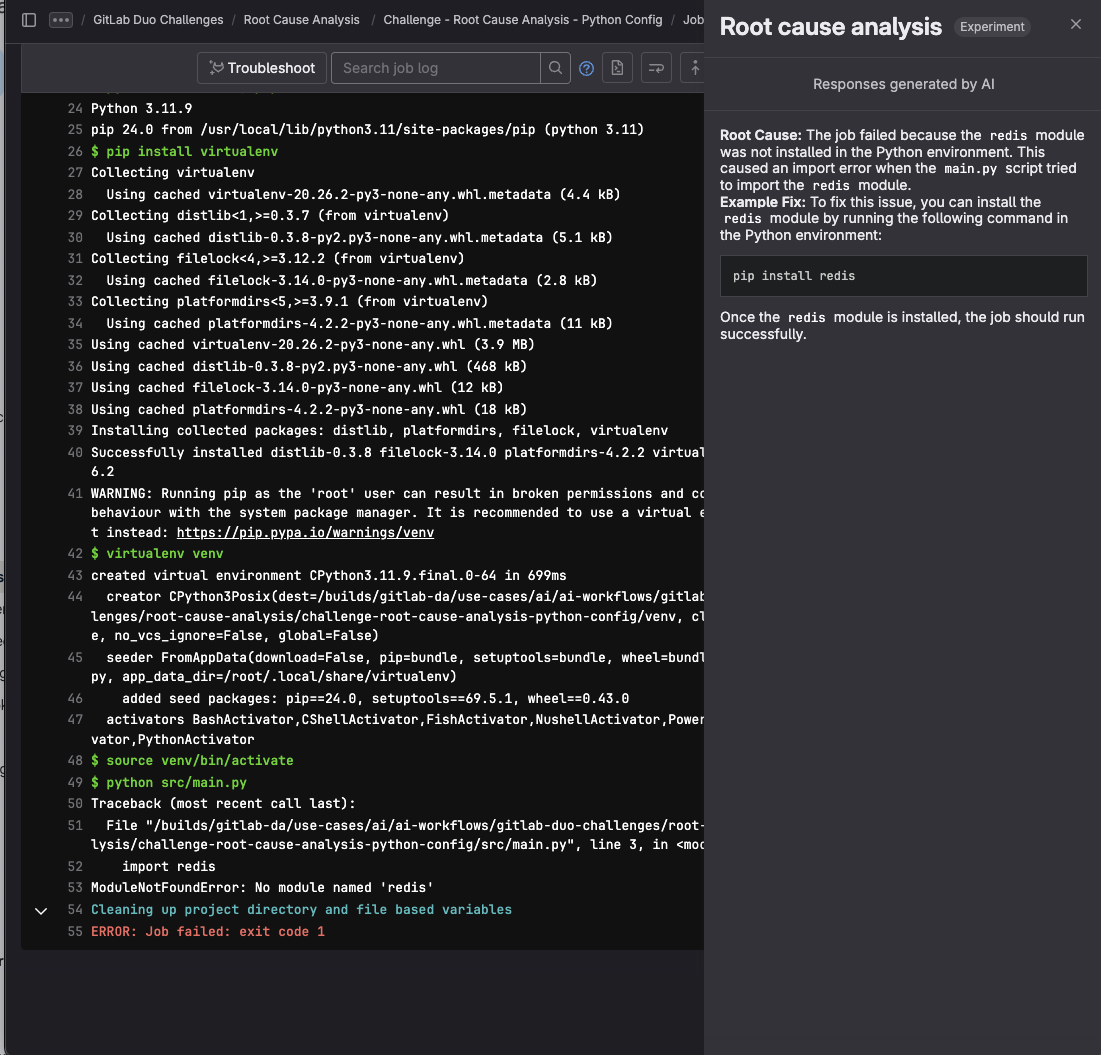Collapse the Cleaning up project directory section
Viewport: 1101px width, 1055px height.
tap(41, 911)
